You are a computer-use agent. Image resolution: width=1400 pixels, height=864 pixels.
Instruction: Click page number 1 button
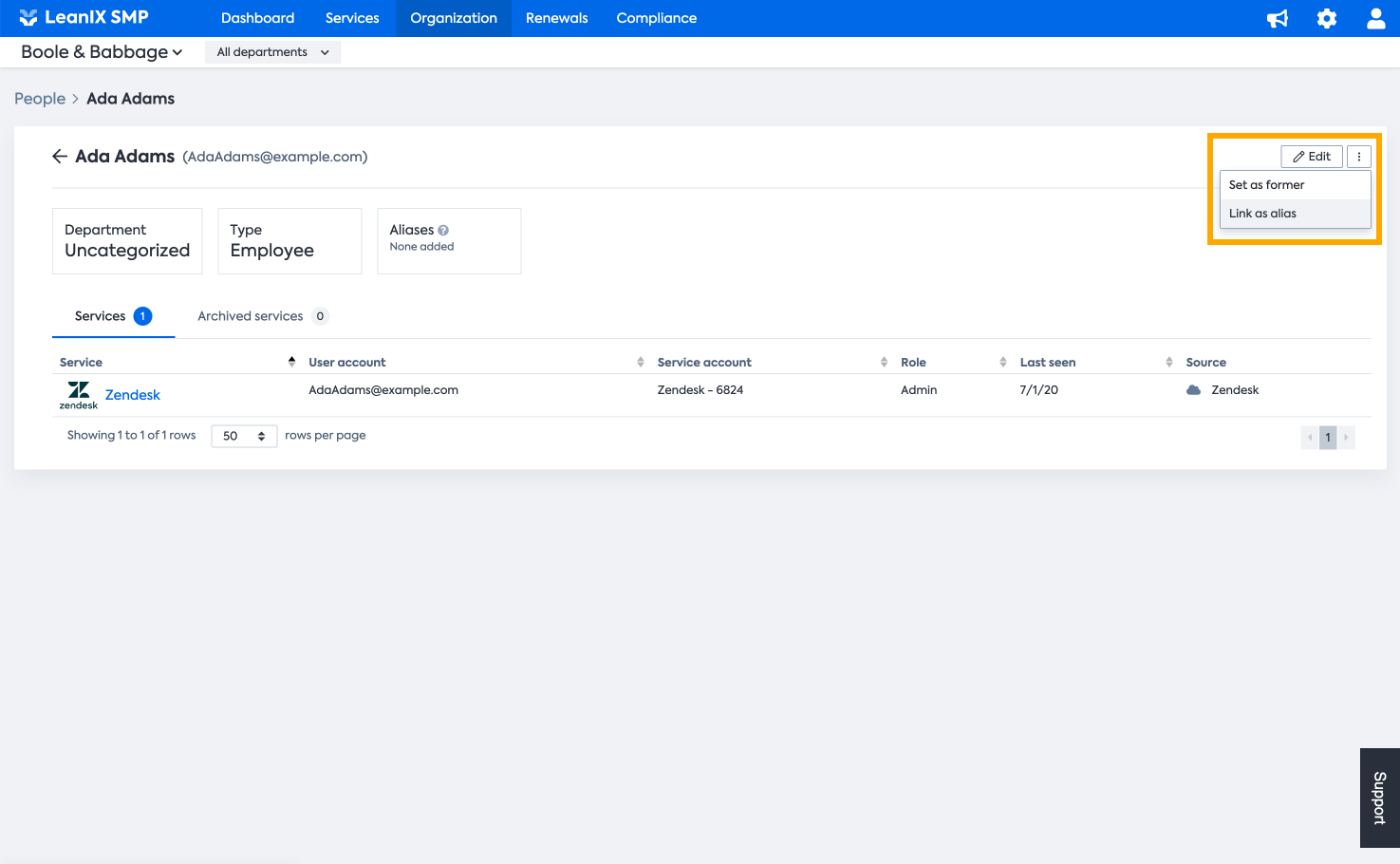click(x=1328, y=437)
